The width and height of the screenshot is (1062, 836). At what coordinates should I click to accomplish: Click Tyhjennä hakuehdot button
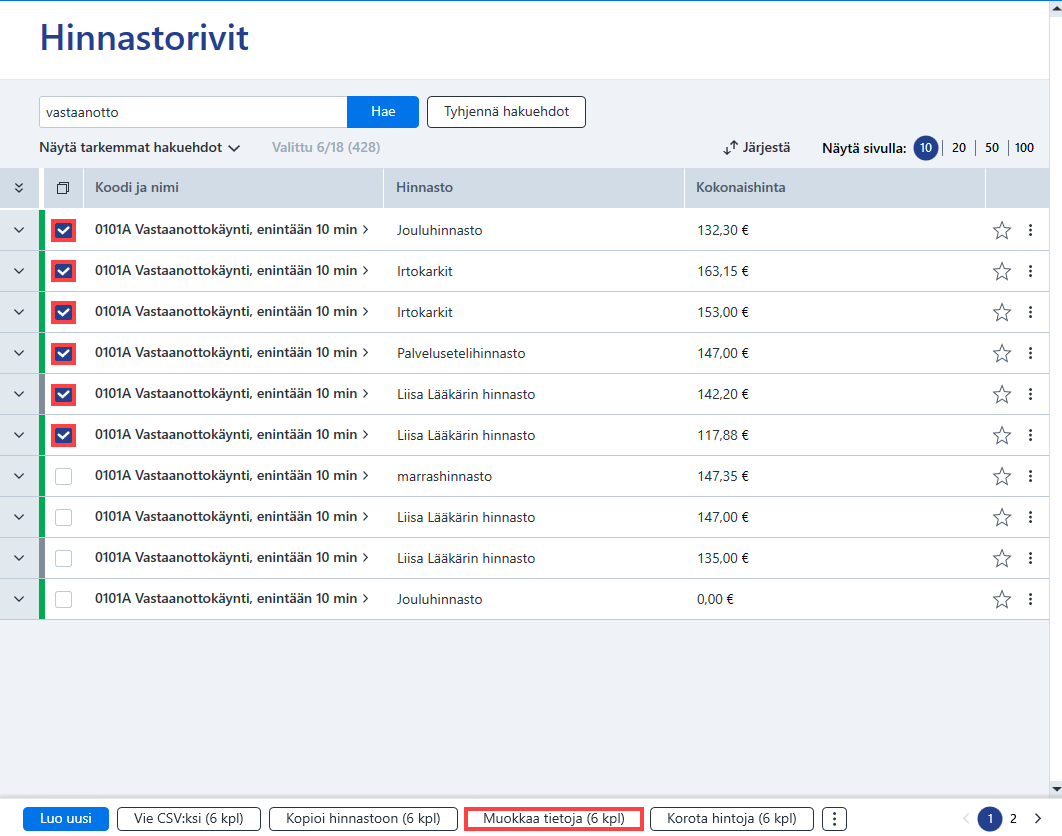pos(507,112)
